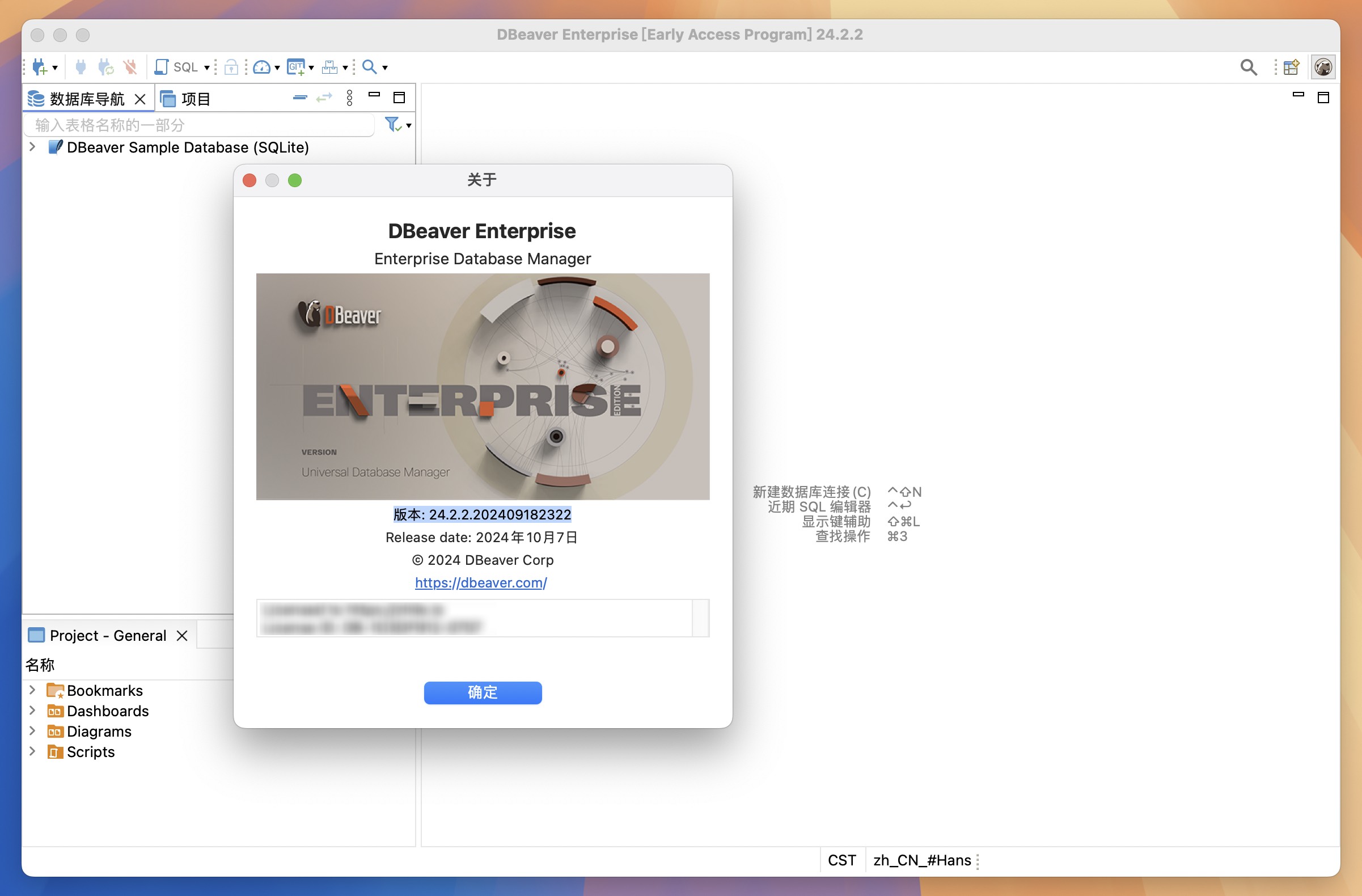Select the Scripts folder
The image size is (1362, 896).
[x=81, y=753]
